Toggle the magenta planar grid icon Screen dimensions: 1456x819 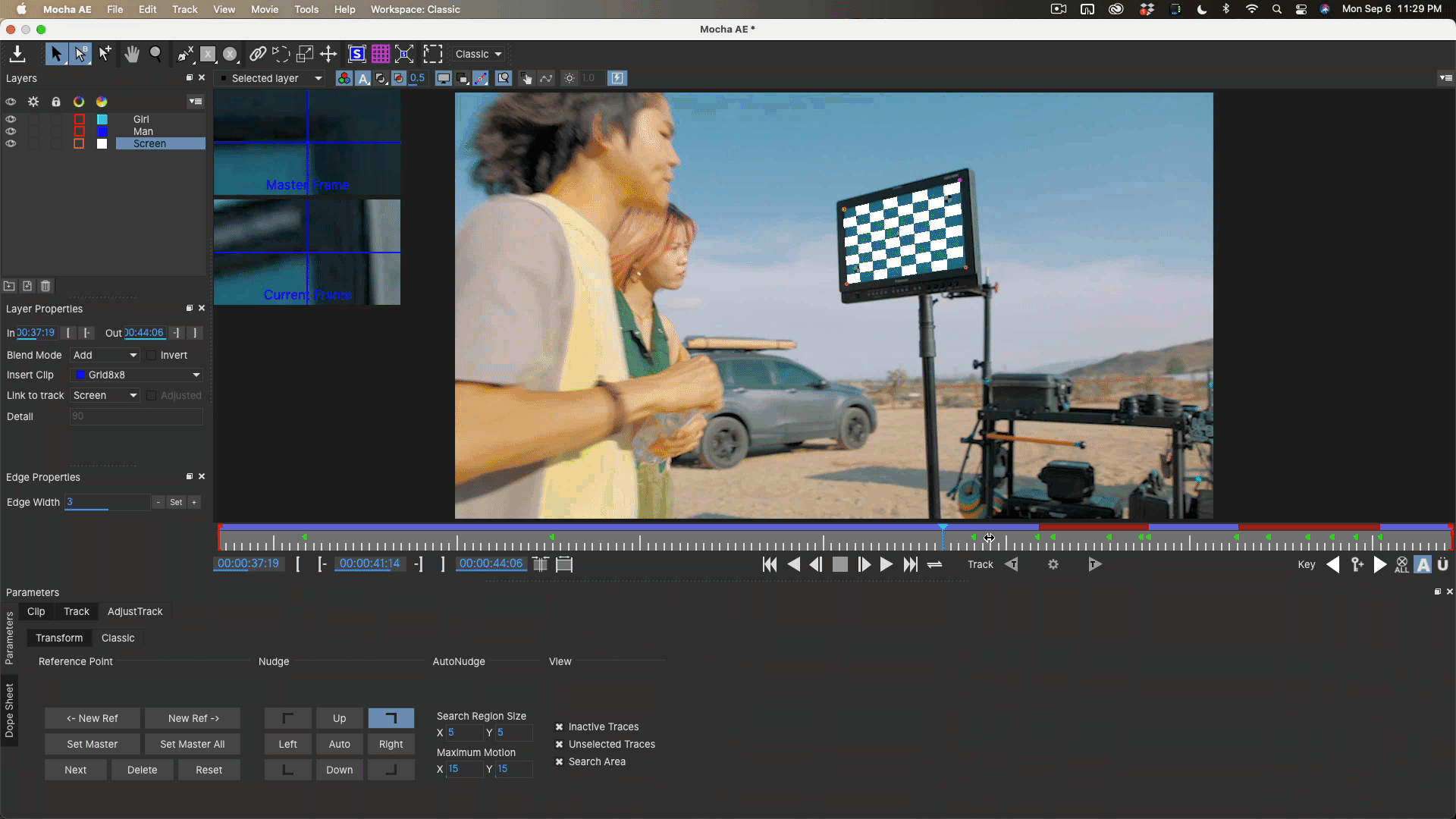tap(381, 54)
